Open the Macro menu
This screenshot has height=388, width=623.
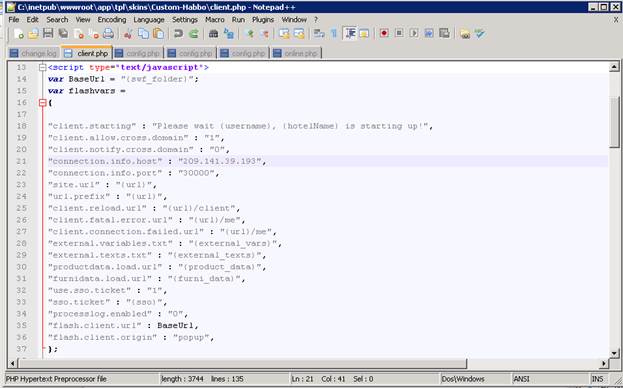215,19
